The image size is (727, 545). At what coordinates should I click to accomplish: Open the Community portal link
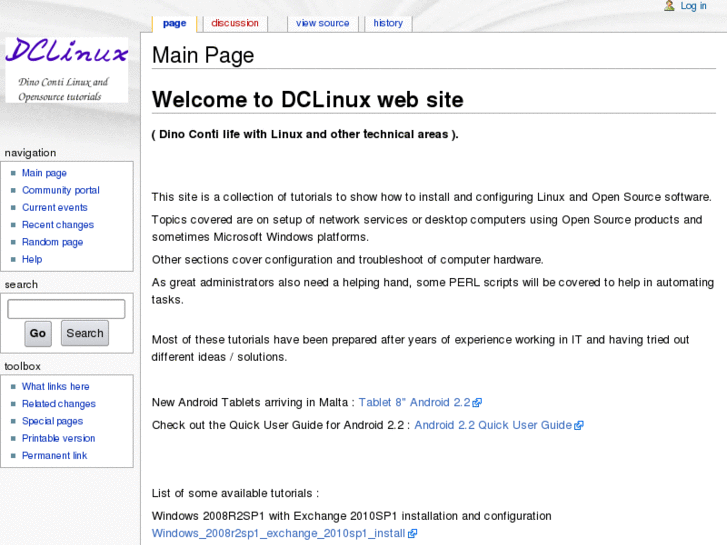[61, 190]
